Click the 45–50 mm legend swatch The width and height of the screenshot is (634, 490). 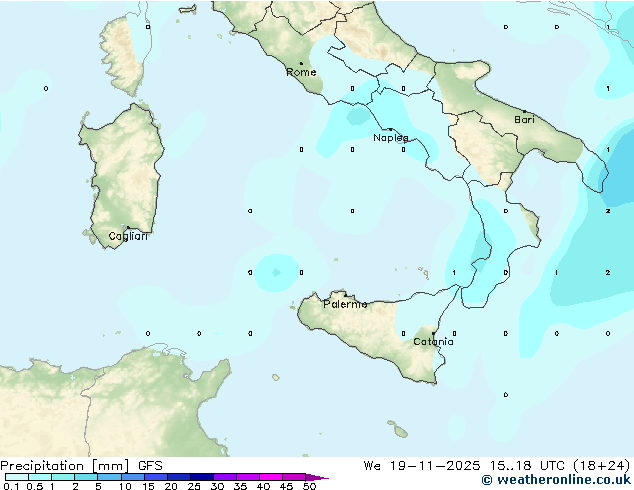click(294, 477)
